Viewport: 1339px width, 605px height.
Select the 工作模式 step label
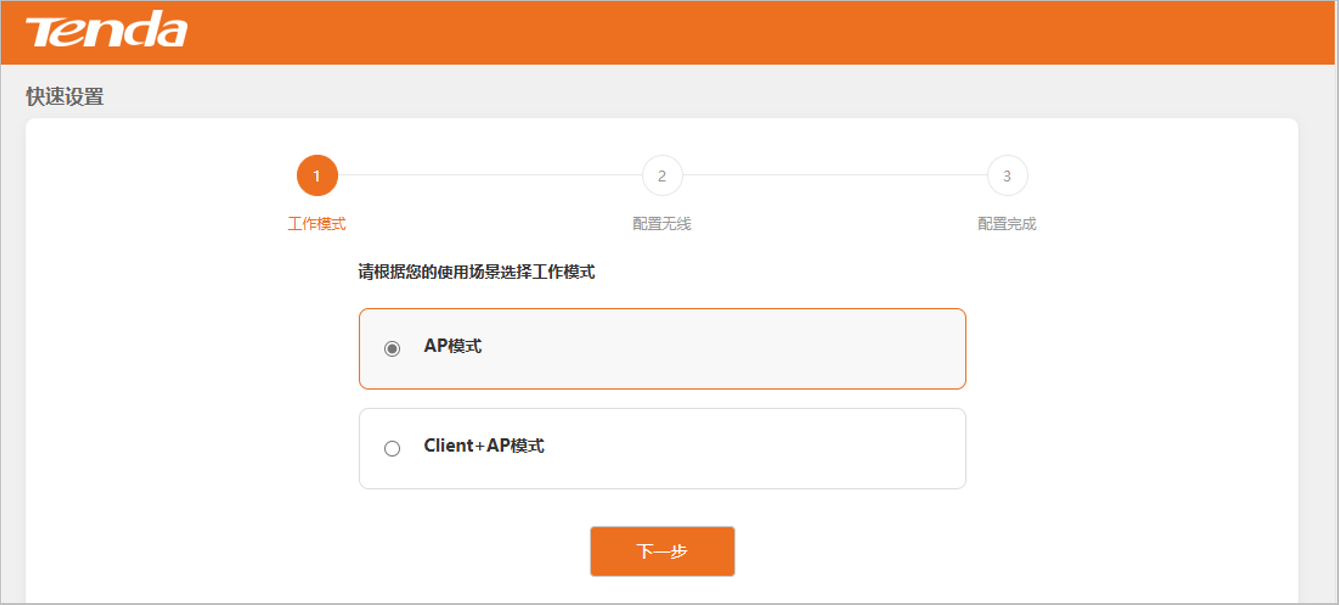[x=317, y=224]
